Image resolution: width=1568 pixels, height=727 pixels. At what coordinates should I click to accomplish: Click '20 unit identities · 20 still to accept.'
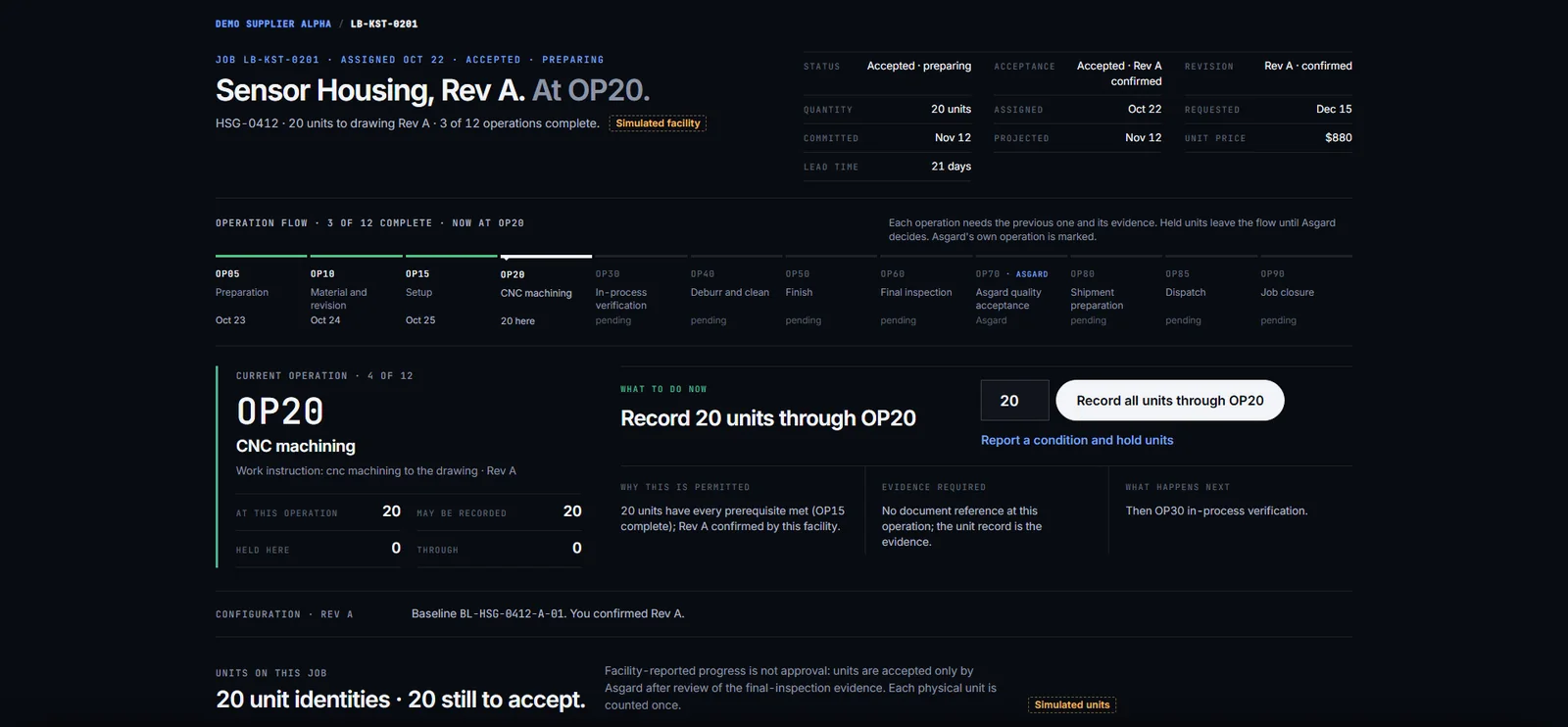click(x=400, y=700)
